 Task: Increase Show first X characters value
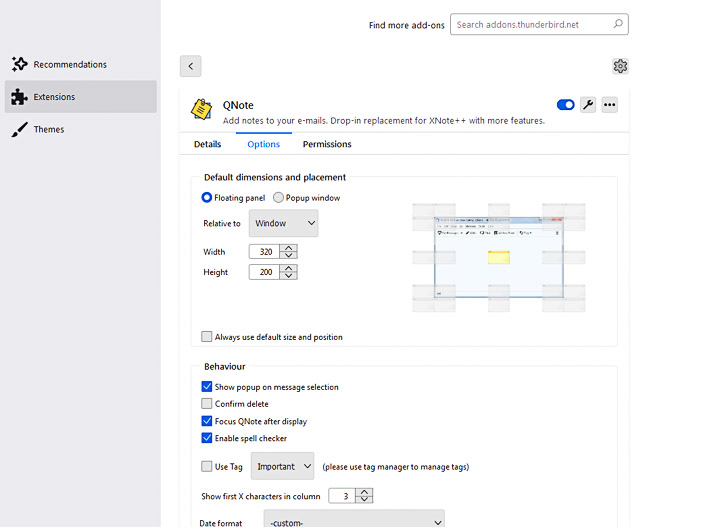pyautogui.click(x=365, y=492)
